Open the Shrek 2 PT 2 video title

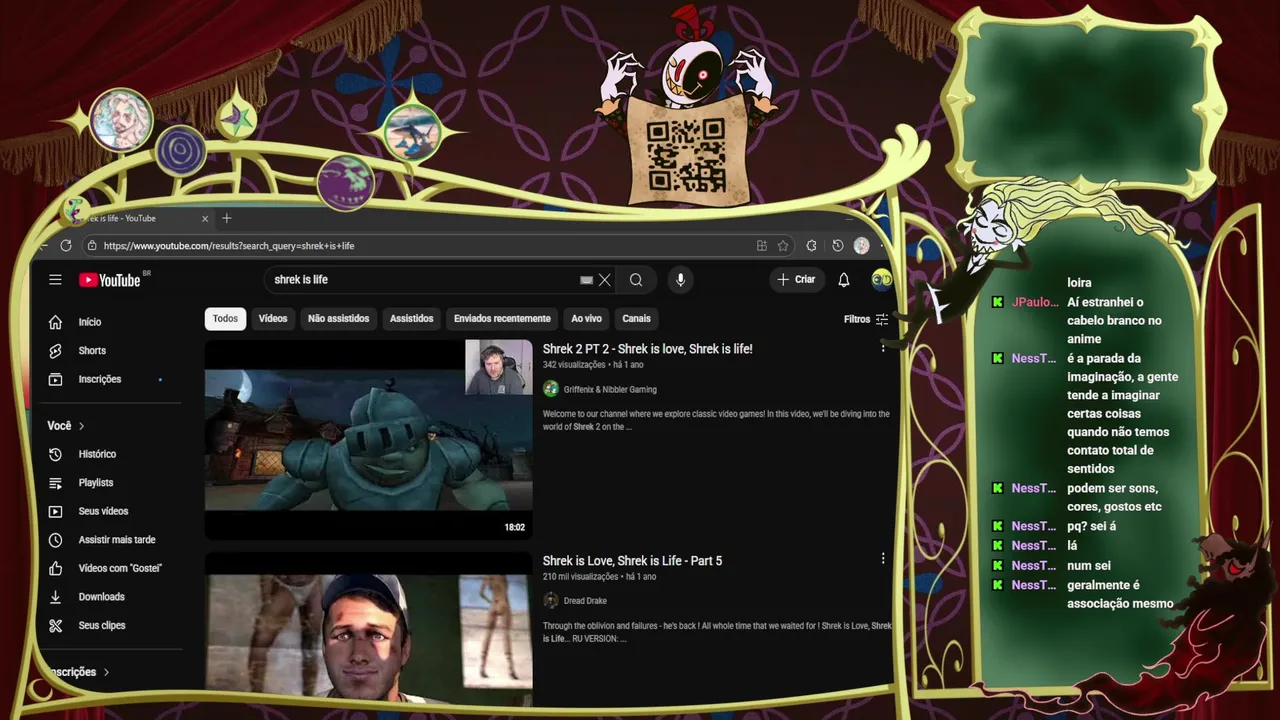pos(647,349)
